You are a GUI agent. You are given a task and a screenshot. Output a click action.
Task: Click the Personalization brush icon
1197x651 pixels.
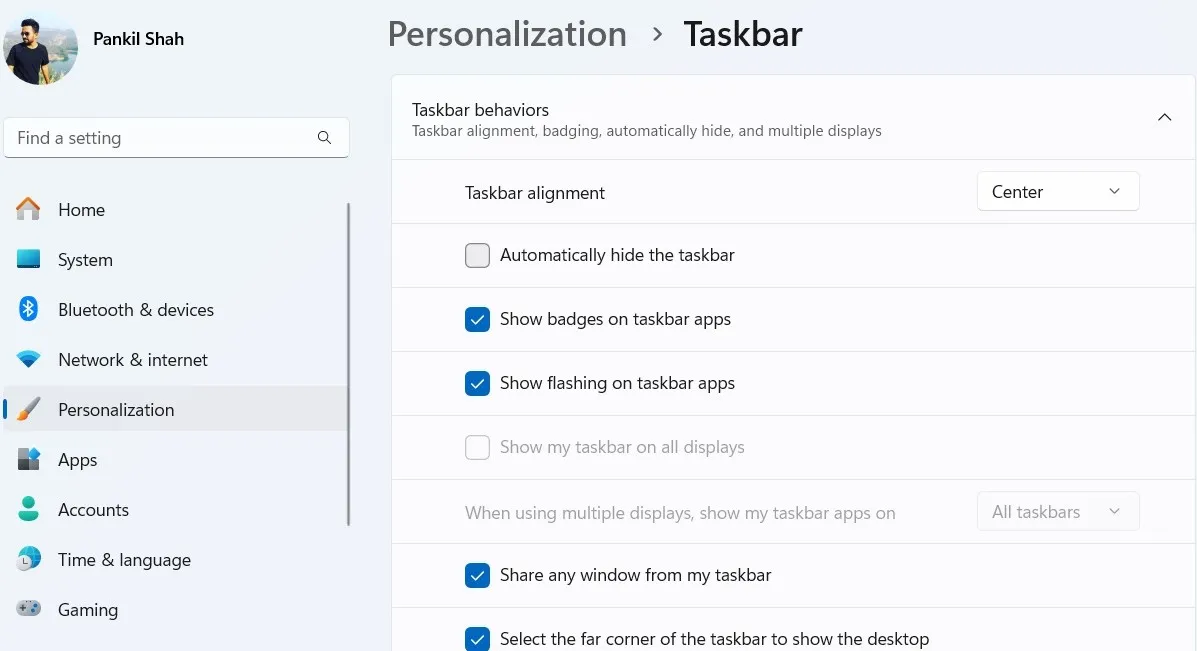[x=29, y=409]
